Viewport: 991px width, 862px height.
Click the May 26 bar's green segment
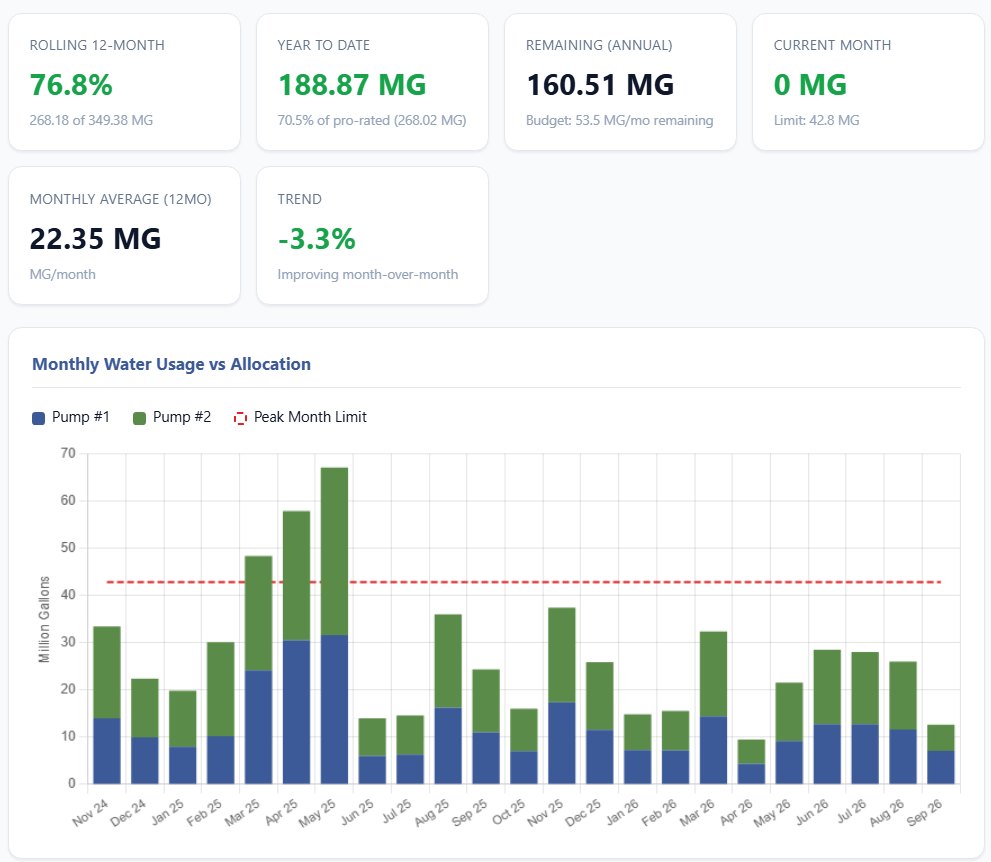(x=789, y=712)
